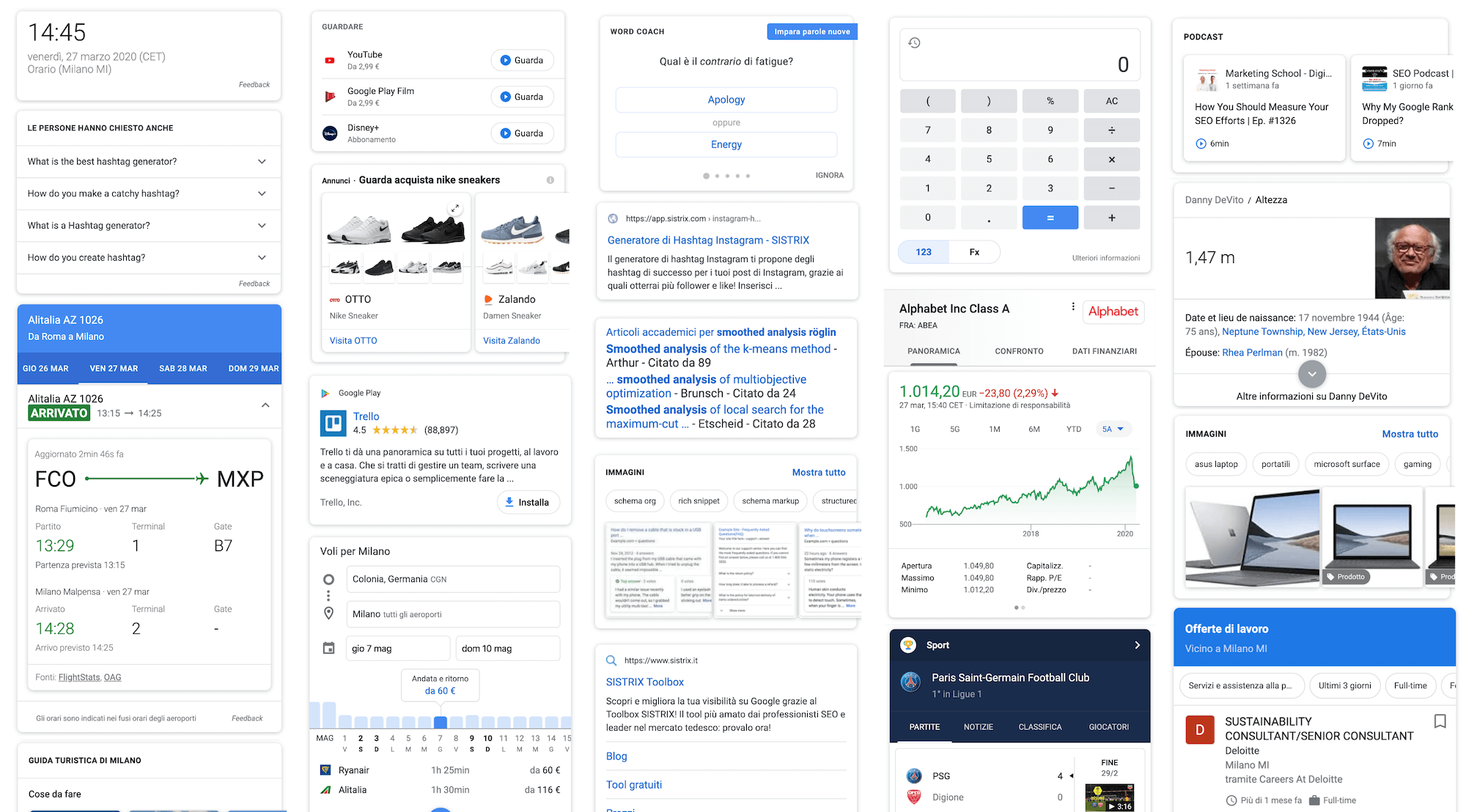Click the search icon beside sistrix.it URL
This screenshot has width=1466, height=812.
click(611, 660)
